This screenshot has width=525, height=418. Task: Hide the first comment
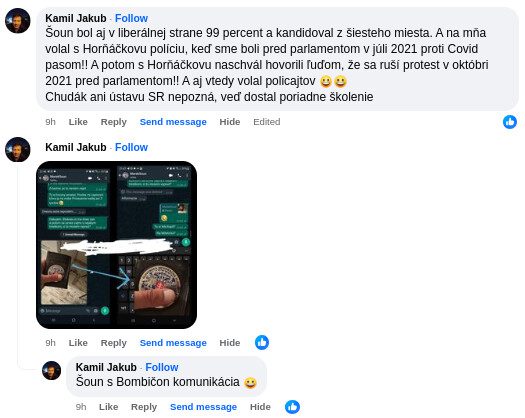[x=230, y=122]
